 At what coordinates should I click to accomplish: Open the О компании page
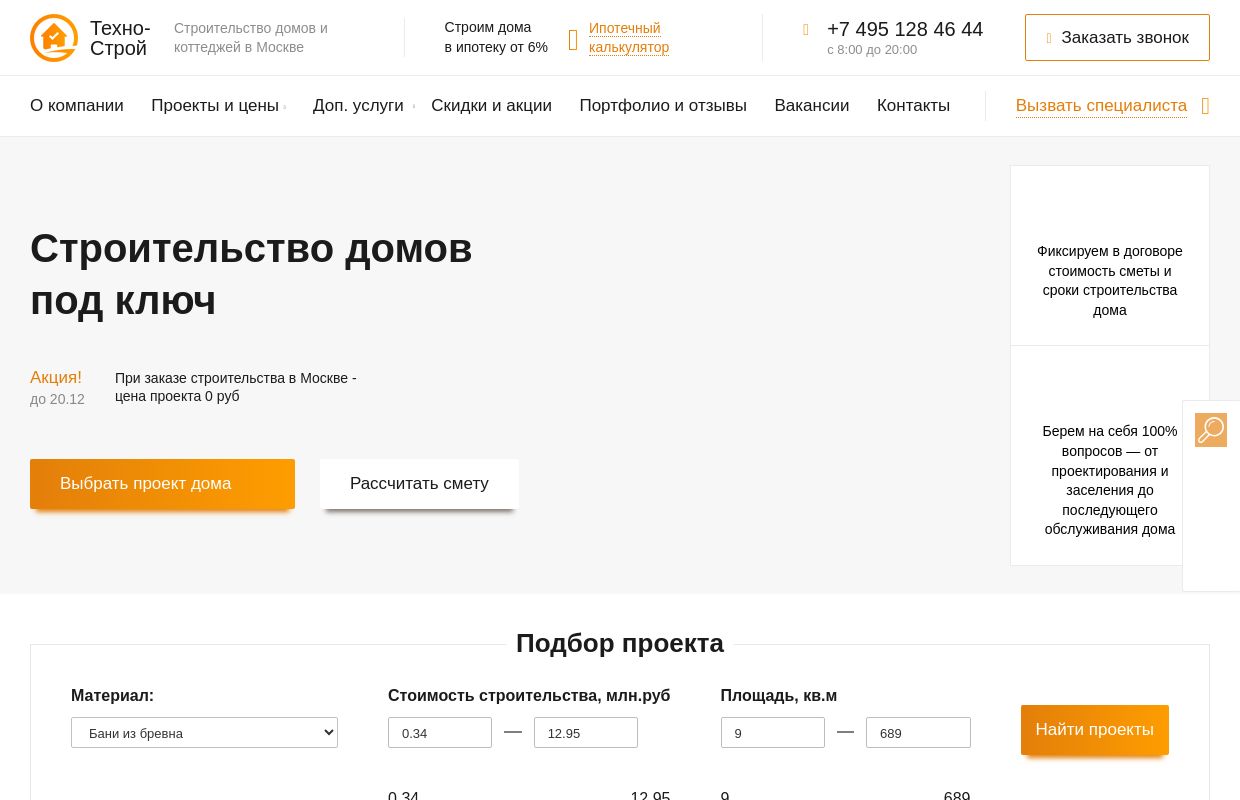pos(76,105)
